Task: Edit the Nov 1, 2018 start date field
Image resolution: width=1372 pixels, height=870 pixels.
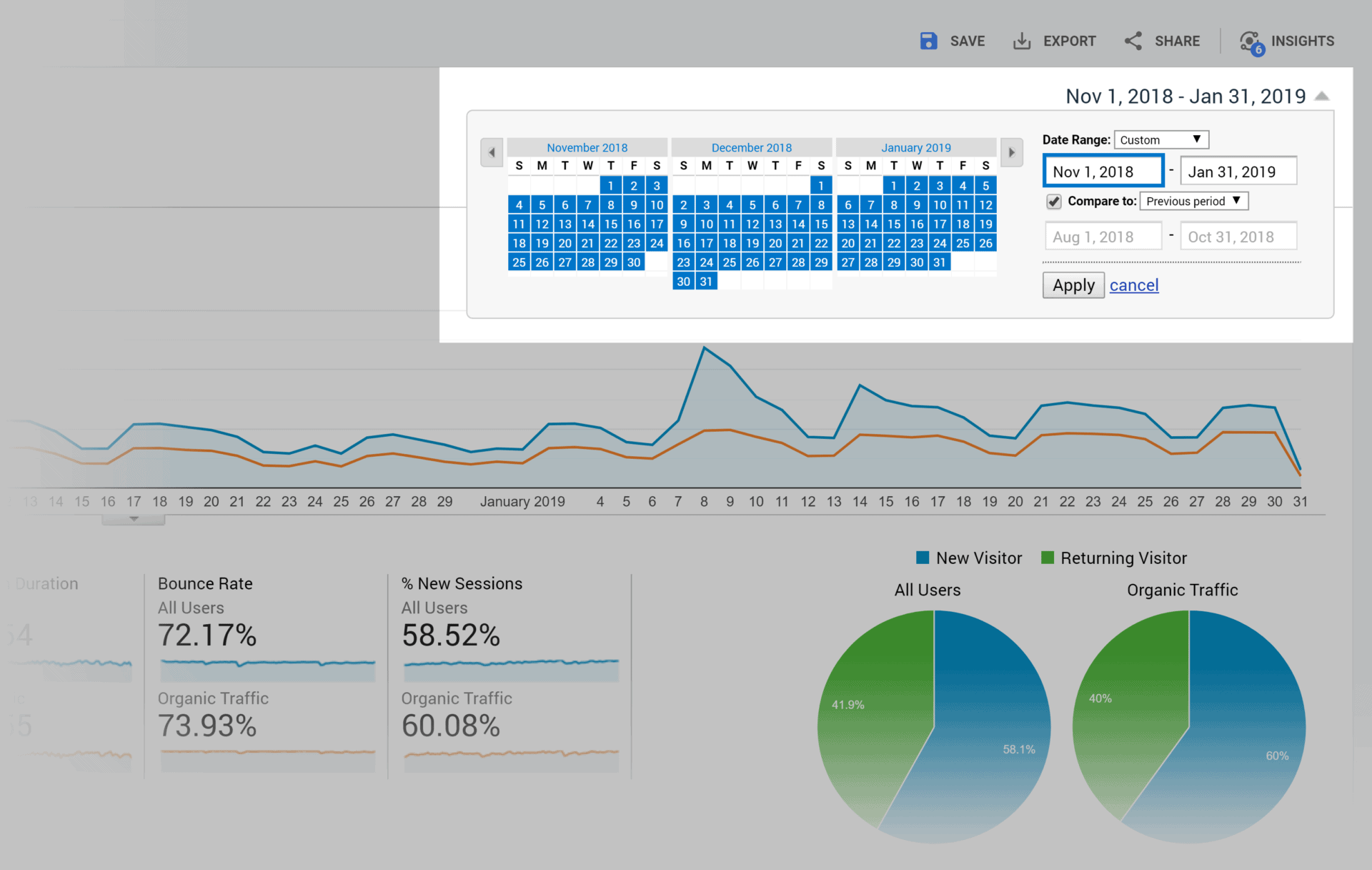Action: click(1103, 171)
